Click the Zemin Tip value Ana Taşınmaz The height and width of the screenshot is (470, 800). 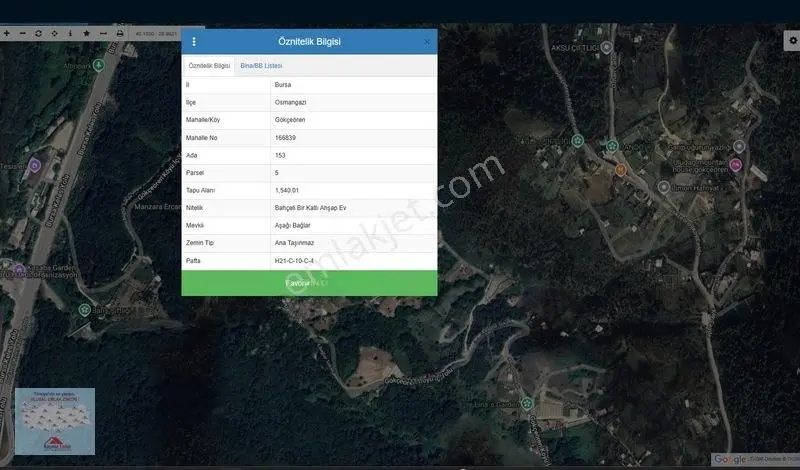(x=294, y=243)
